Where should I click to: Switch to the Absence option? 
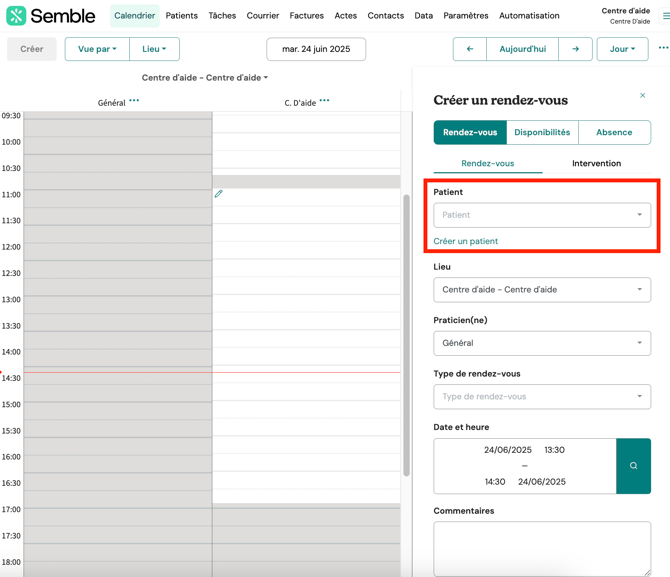pyautogui.click(x=613, y=132)
